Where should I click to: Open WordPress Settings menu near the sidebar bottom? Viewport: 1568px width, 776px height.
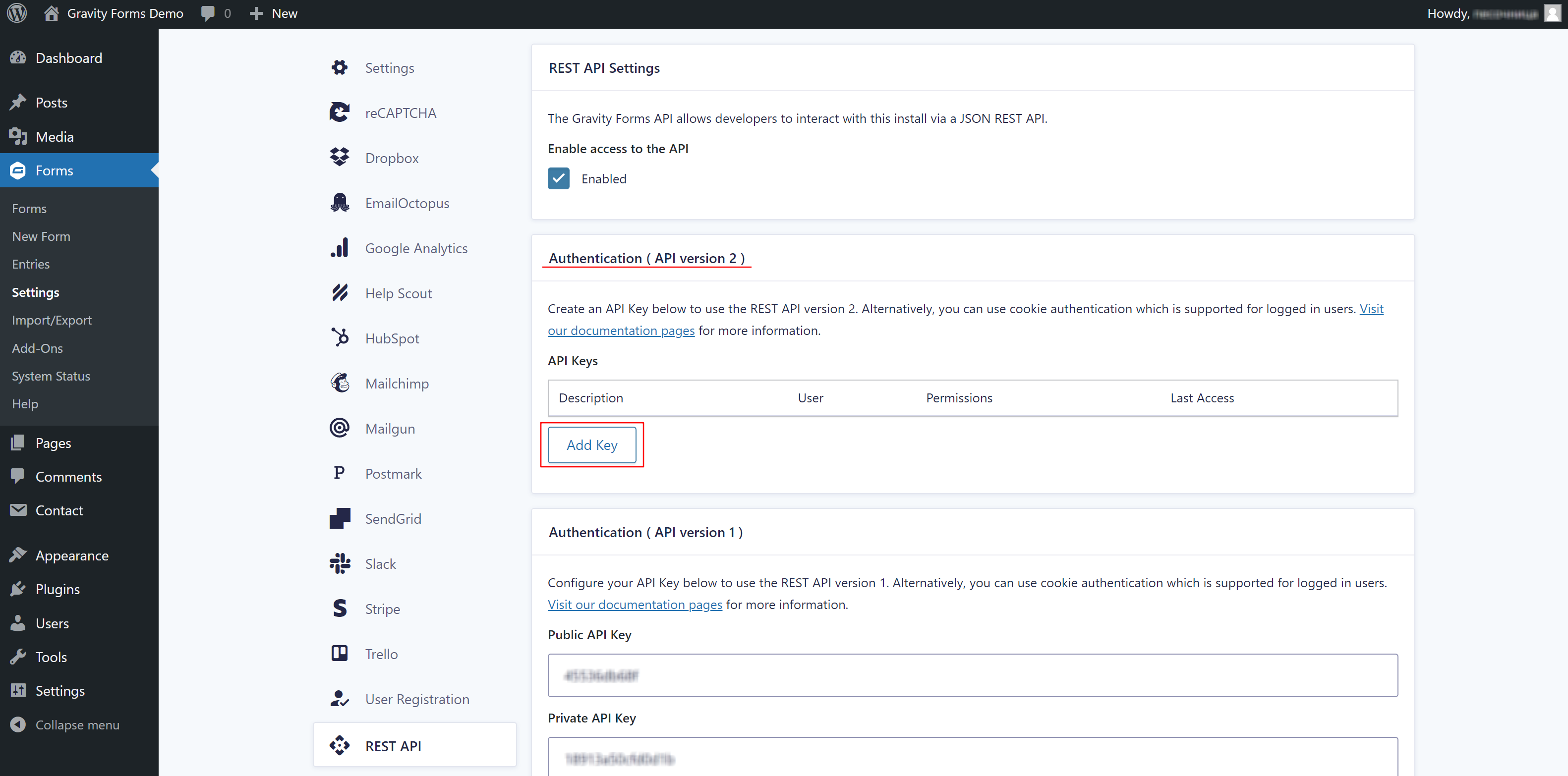(x=59, y=691)
